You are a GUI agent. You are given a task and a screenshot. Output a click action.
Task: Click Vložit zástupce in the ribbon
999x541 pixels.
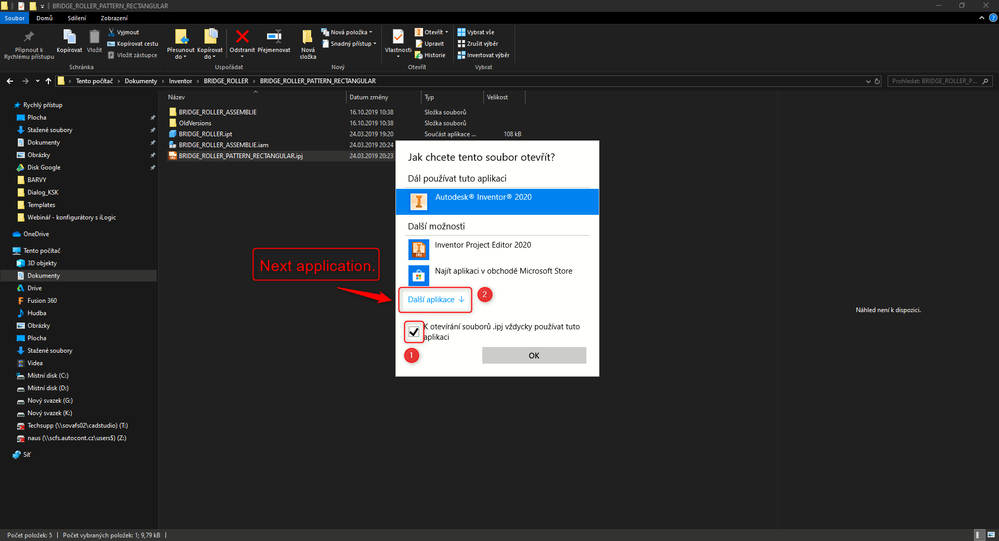[133, 55]
